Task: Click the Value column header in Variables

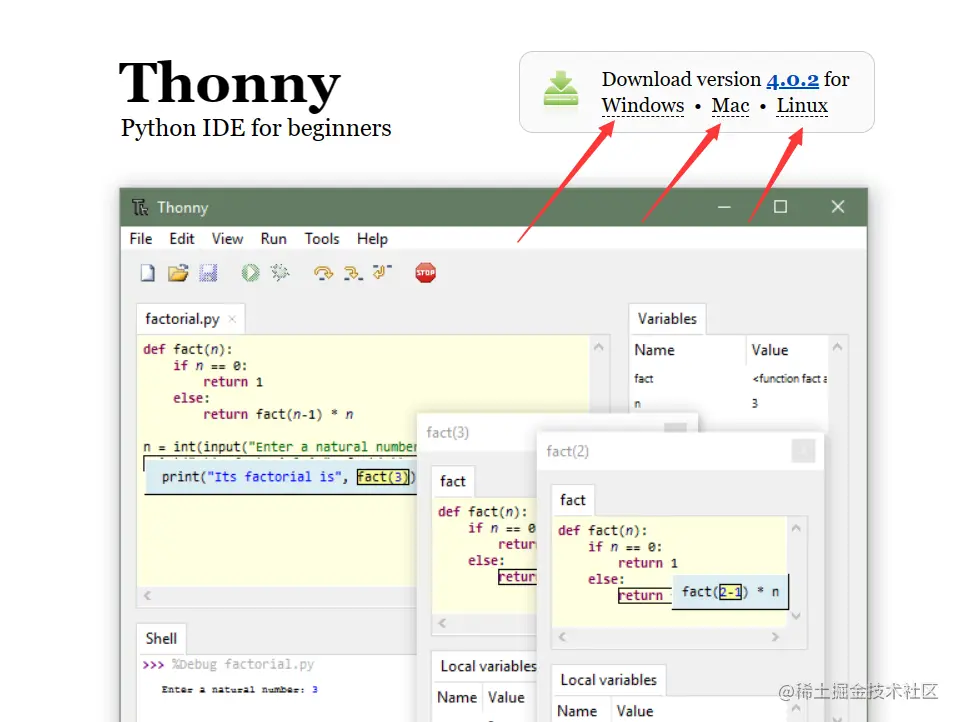Action: click(x=769, y=350)
